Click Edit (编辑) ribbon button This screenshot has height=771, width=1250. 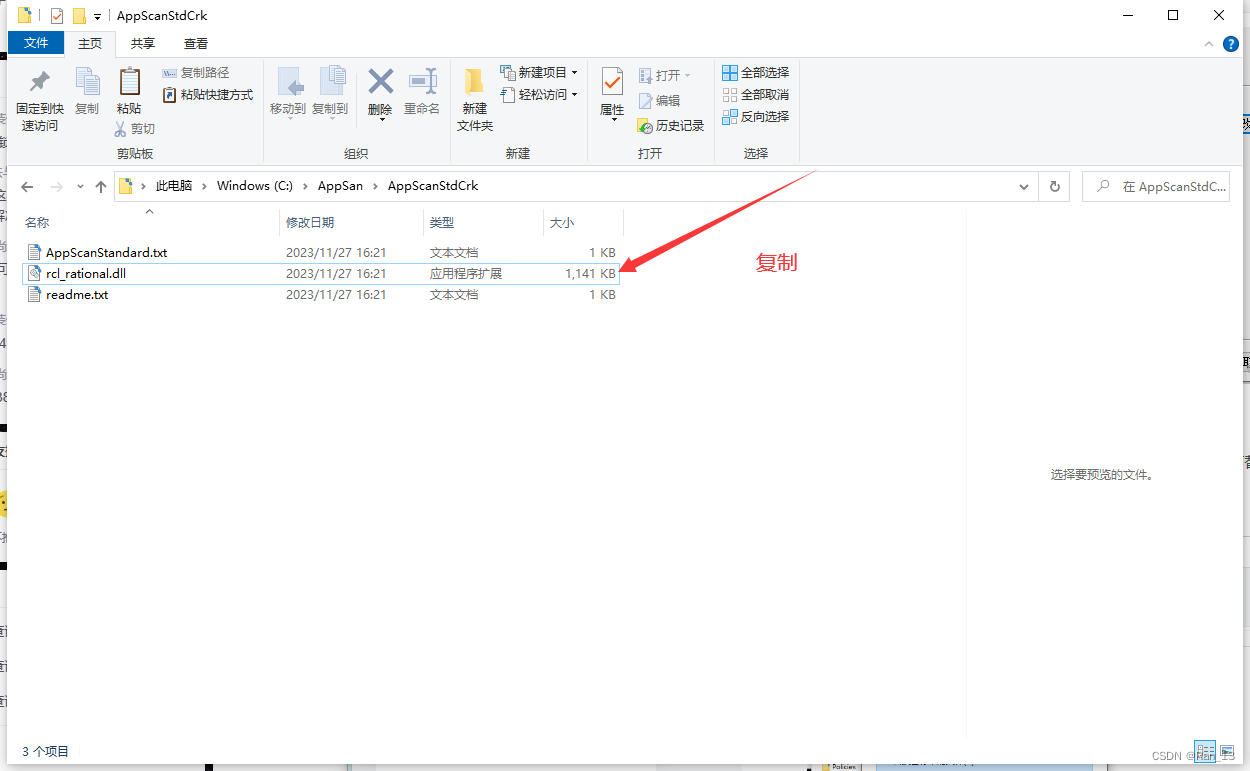[659, 101]
